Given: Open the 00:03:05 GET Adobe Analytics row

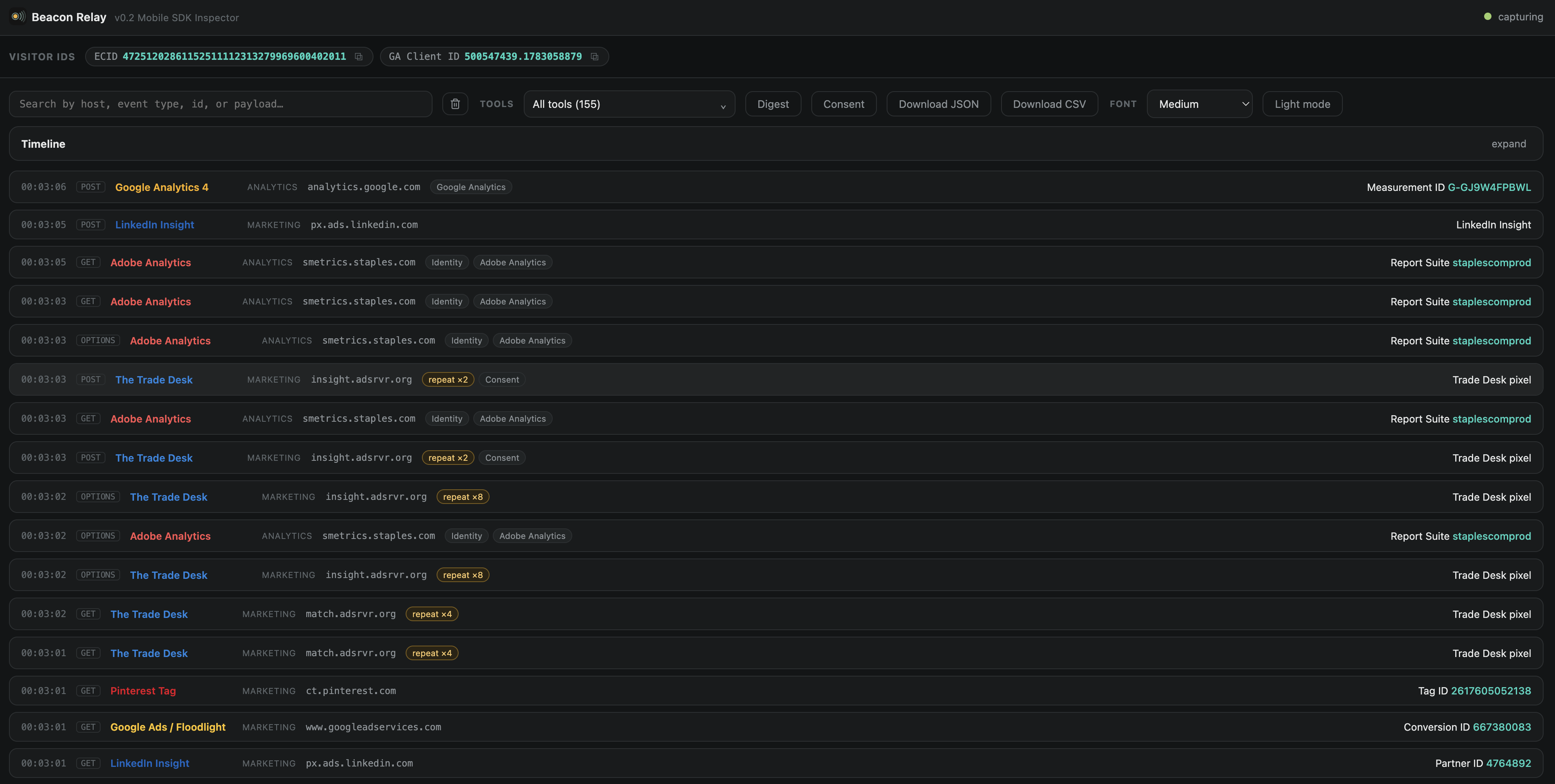Looking at the screenshot, I should pos(776,263).
